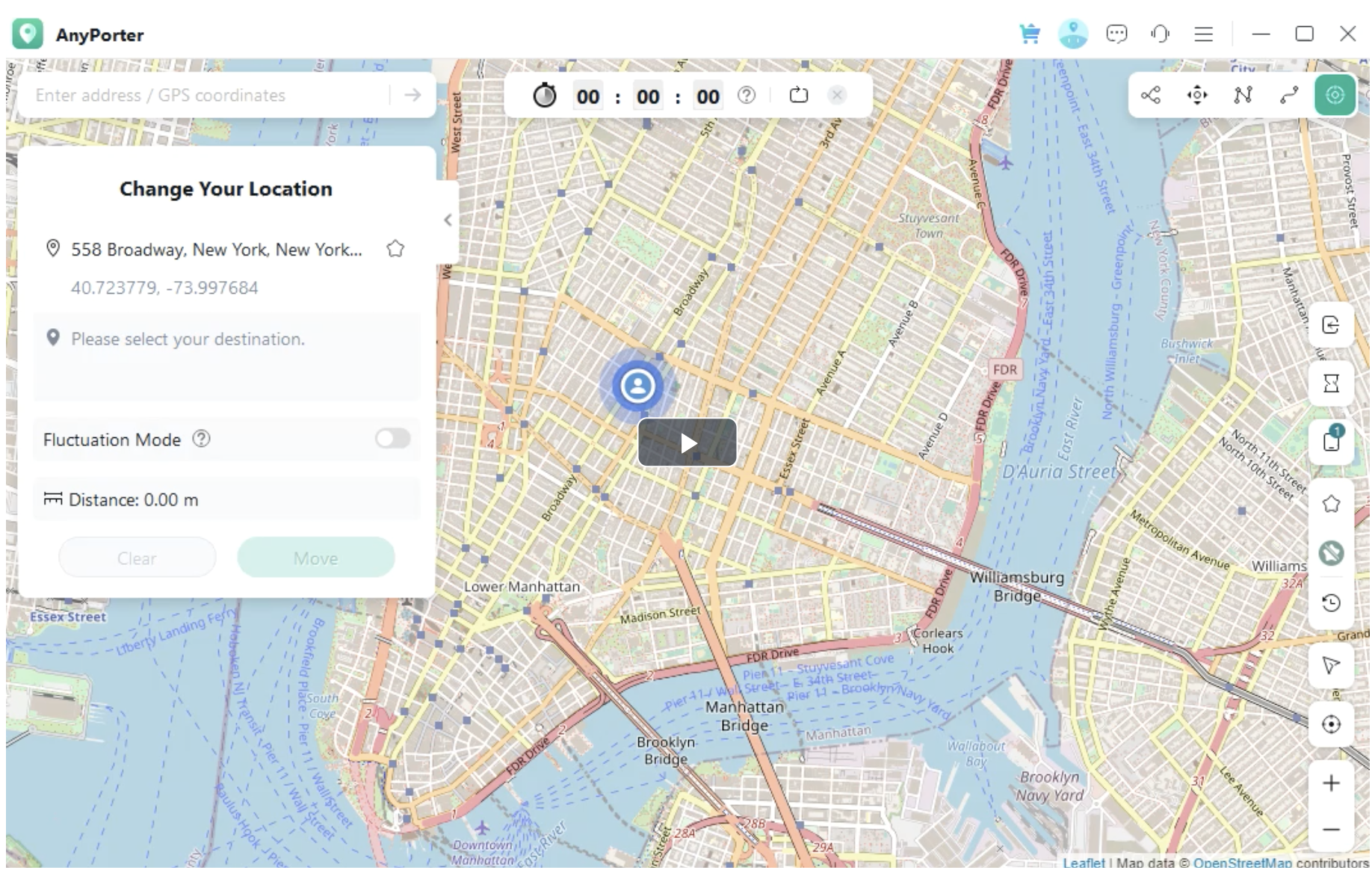This screenshot has width=1372, height=870.
Task: Add 558 Broadway to favorites
Action: tap(395, 249)
